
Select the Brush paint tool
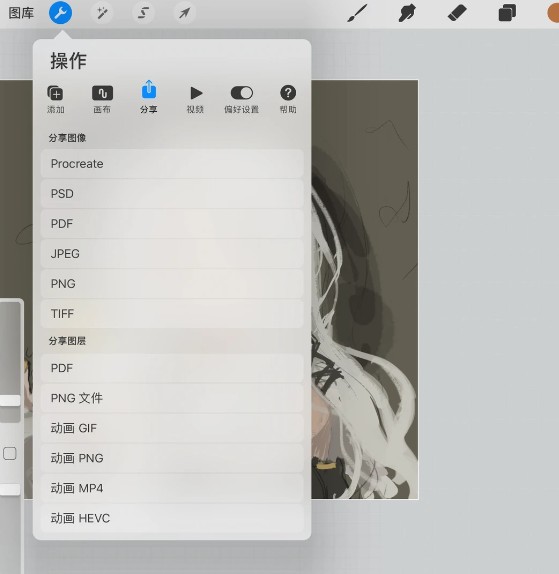coord(357,13)
